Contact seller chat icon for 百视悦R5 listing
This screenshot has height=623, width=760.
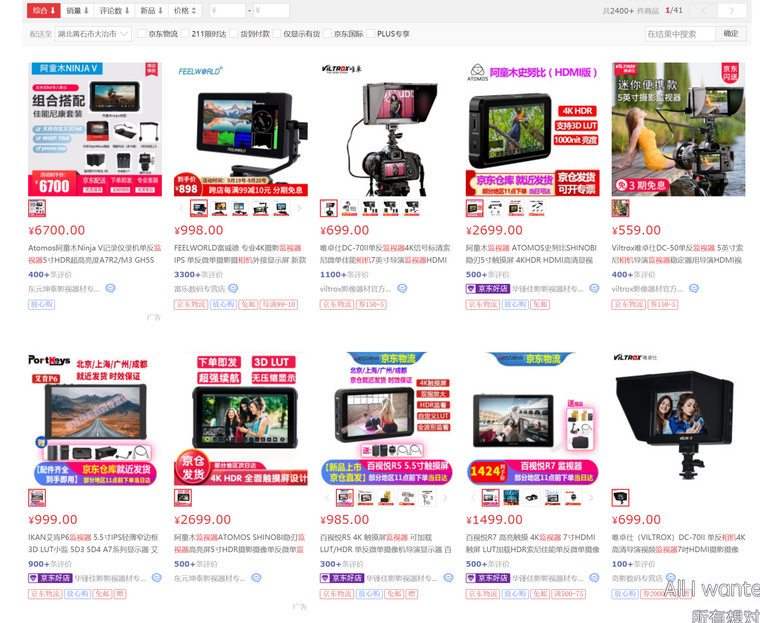pyautogui.click(x=448, y=577)
